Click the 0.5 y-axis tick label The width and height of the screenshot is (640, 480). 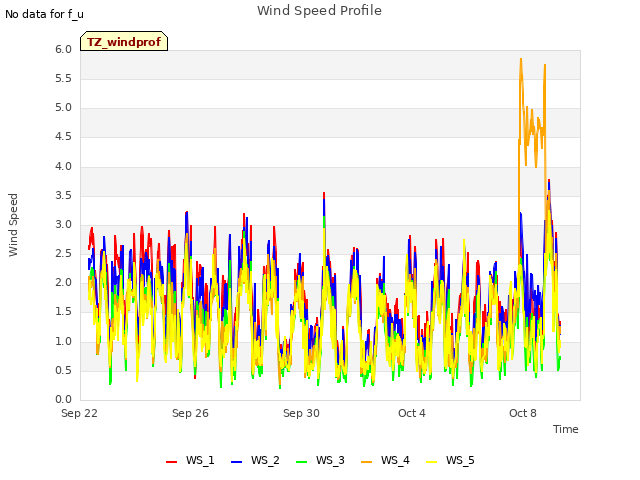pyautogui.click(x=63, y=371)
